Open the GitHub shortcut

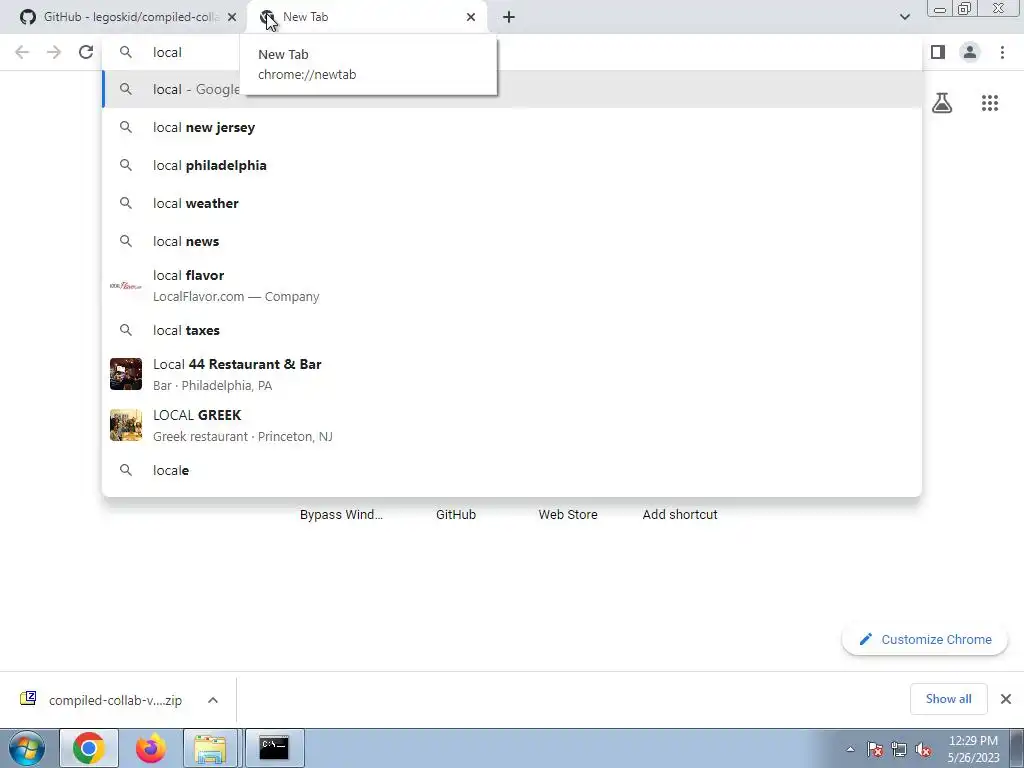[x=456, y=515]
